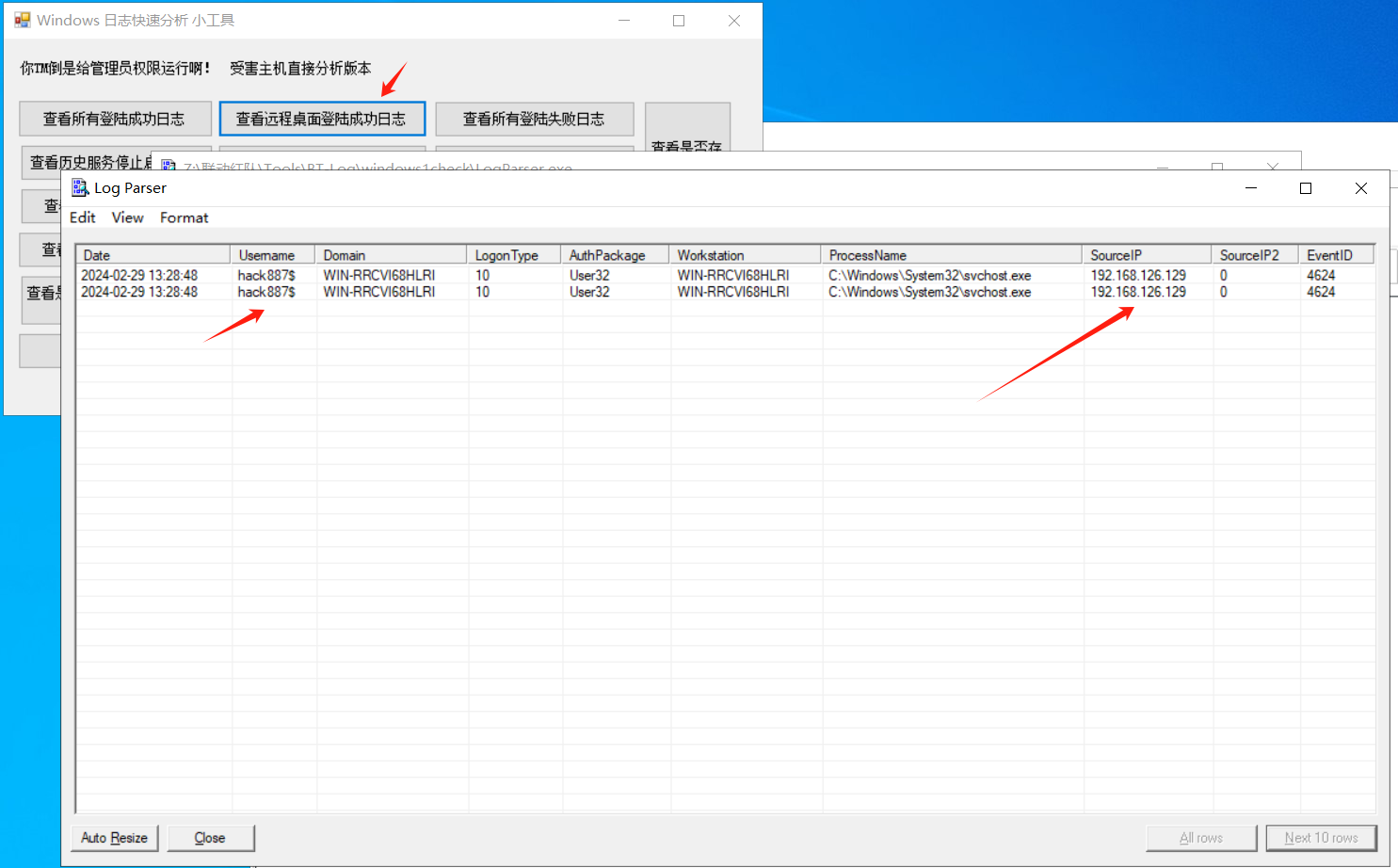Click the Next 10 rows button
This screenshot has width=1398, height=868.
pos(1322,838)
